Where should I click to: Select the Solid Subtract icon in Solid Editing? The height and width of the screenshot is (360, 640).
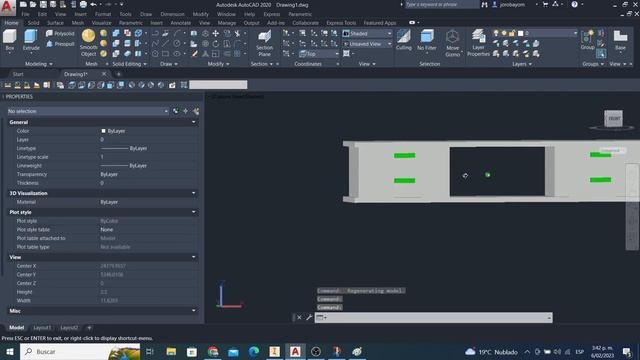coord(116,43)
